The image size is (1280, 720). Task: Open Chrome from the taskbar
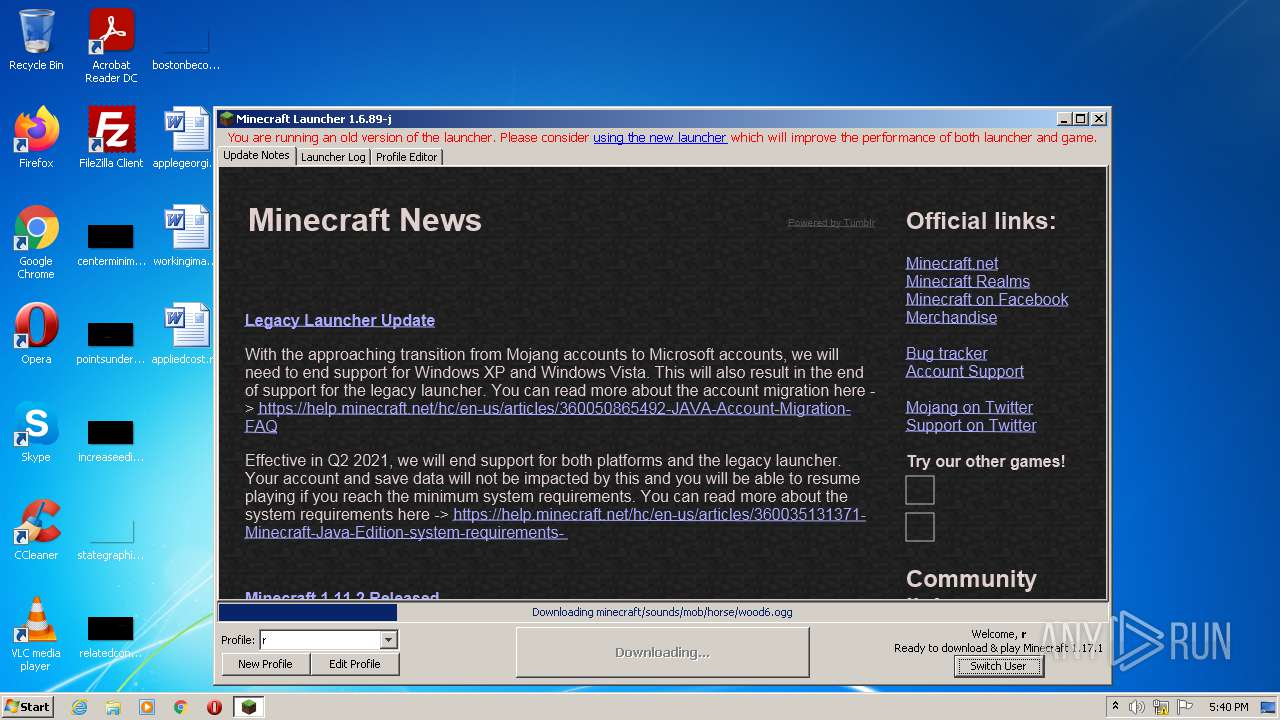[181, 707]
